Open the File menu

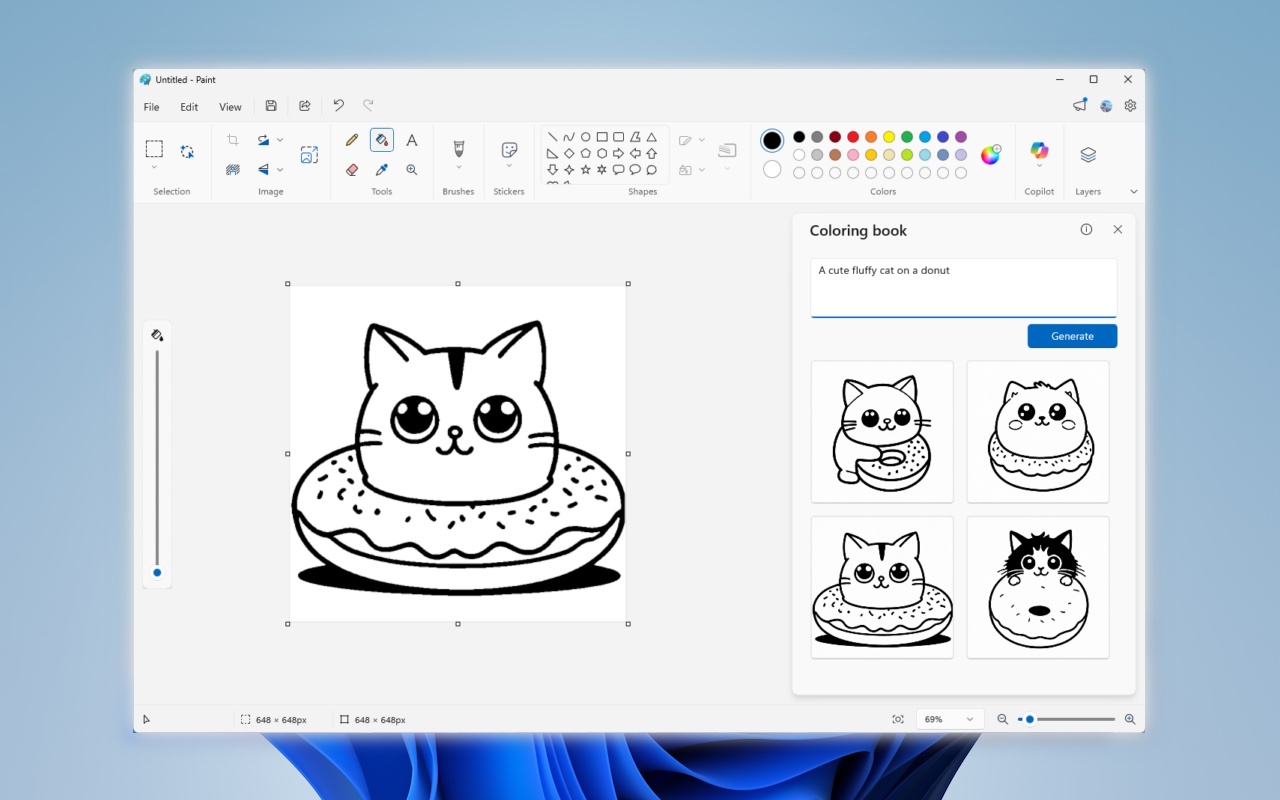point(151,107)
